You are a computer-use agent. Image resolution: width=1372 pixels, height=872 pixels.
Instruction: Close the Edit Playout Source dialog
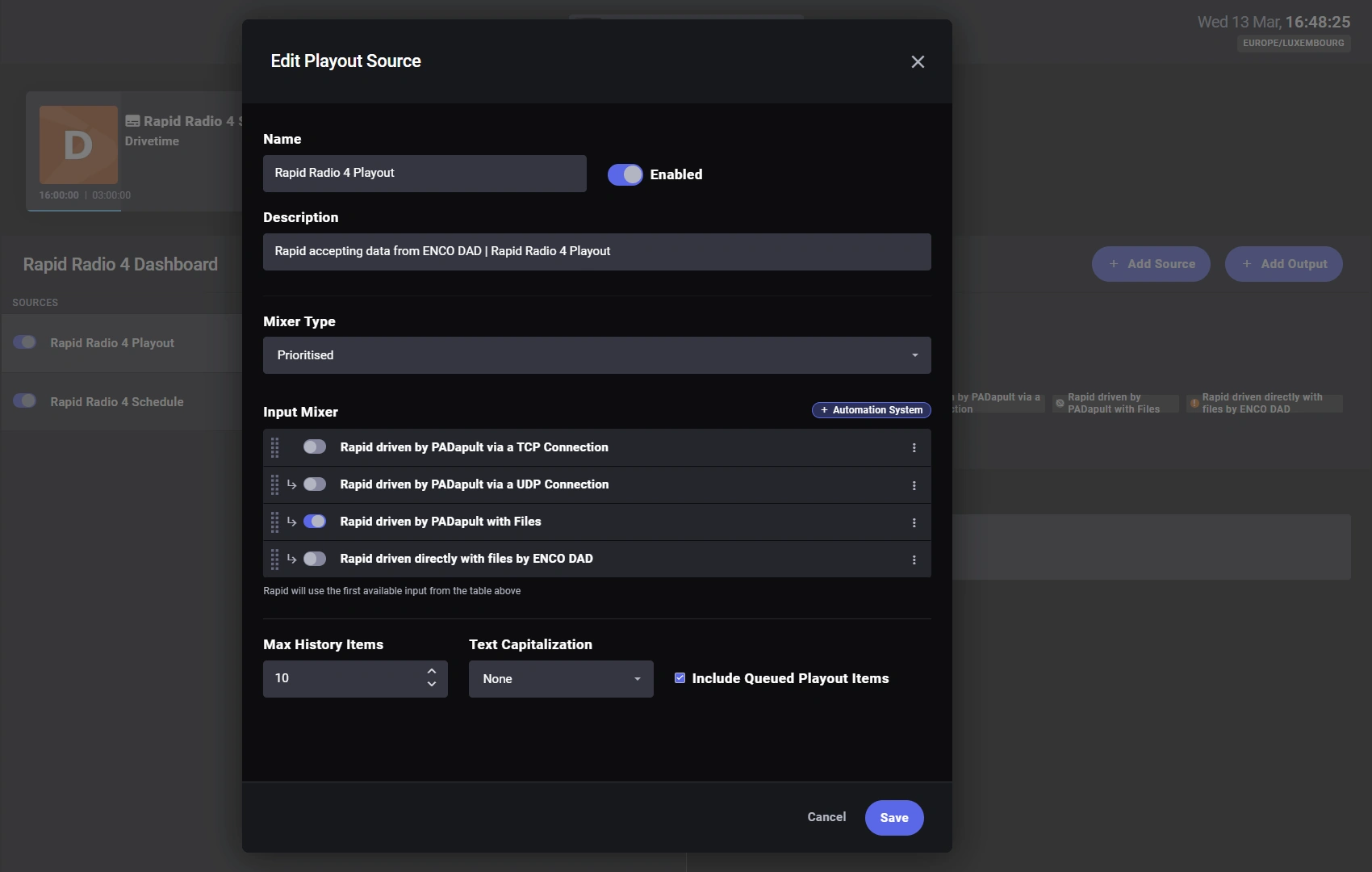(918, 62)
